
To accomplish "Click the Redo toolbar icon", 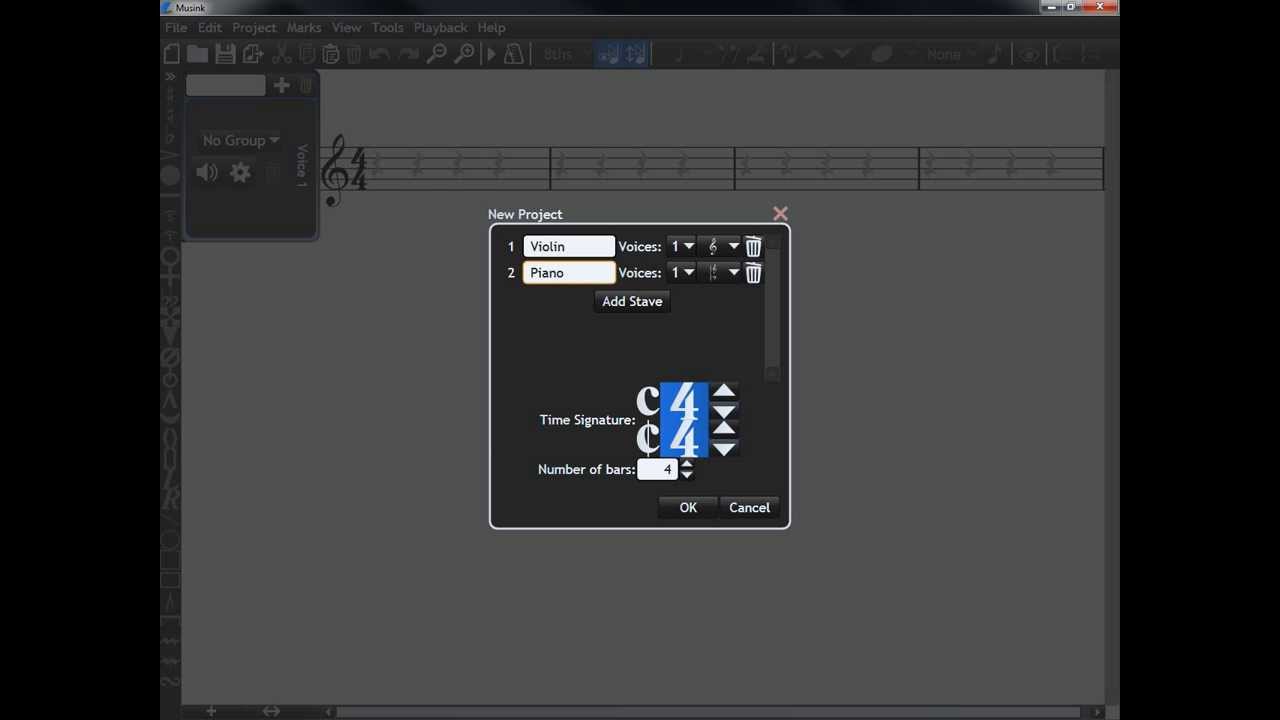I will click(x=408, y=55).
